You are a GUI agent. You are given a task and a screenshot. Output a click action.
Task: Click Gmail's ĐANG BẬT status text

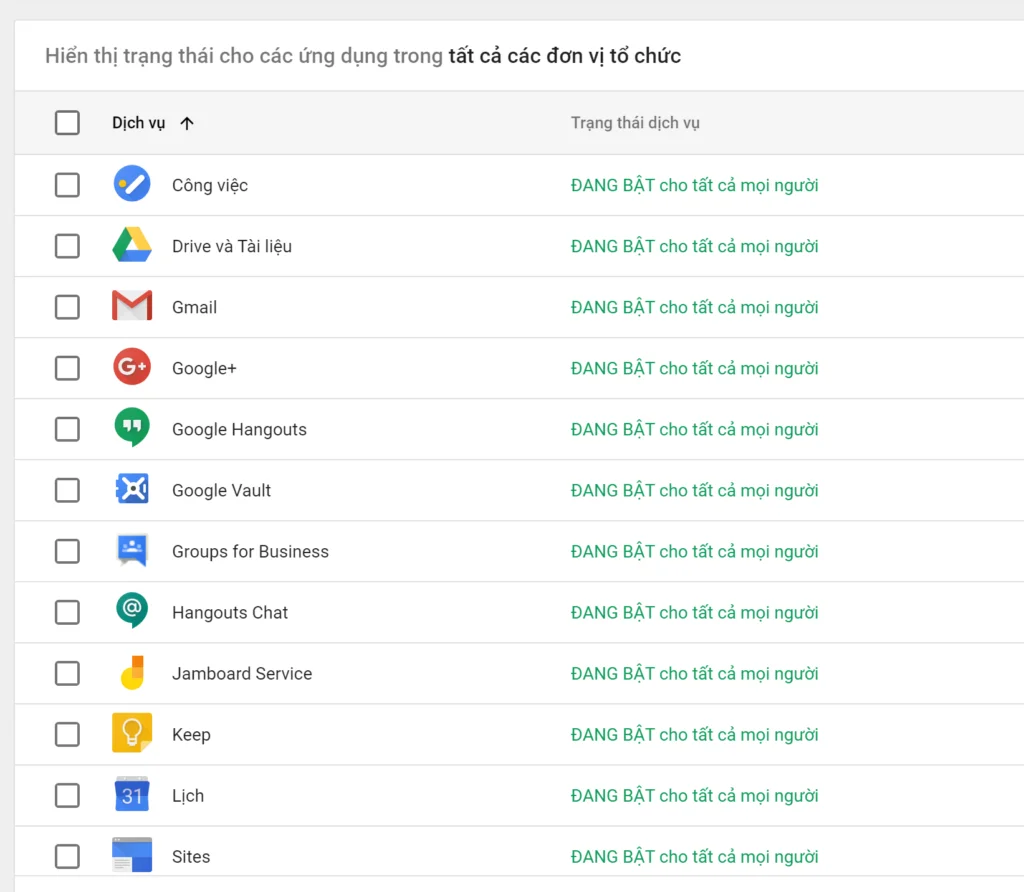pos(694,308)
